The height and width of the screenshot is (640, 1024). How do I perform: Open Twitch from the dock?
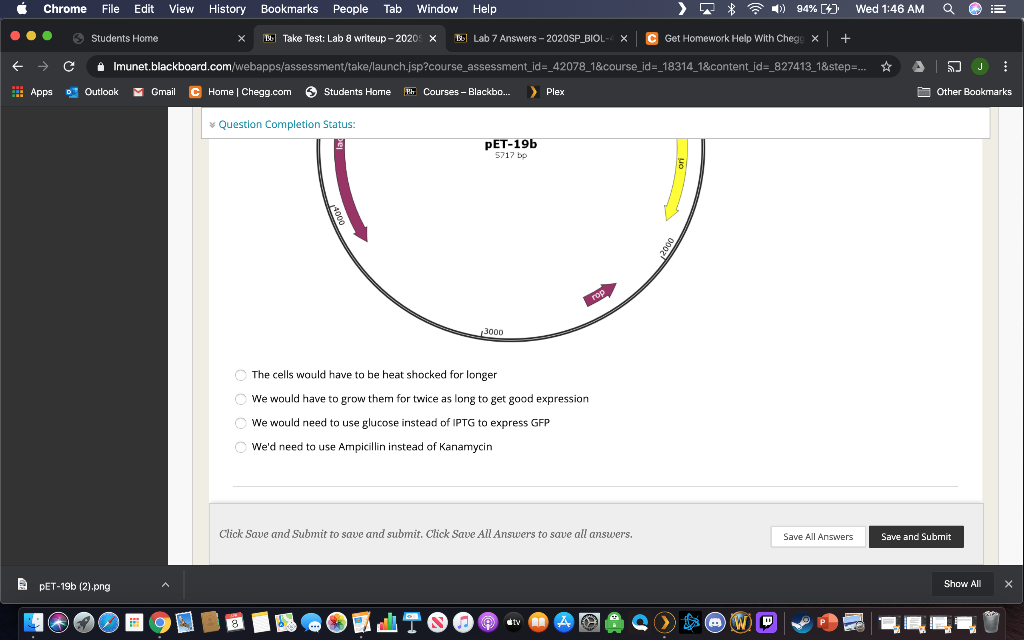click(x=768, y=622)
